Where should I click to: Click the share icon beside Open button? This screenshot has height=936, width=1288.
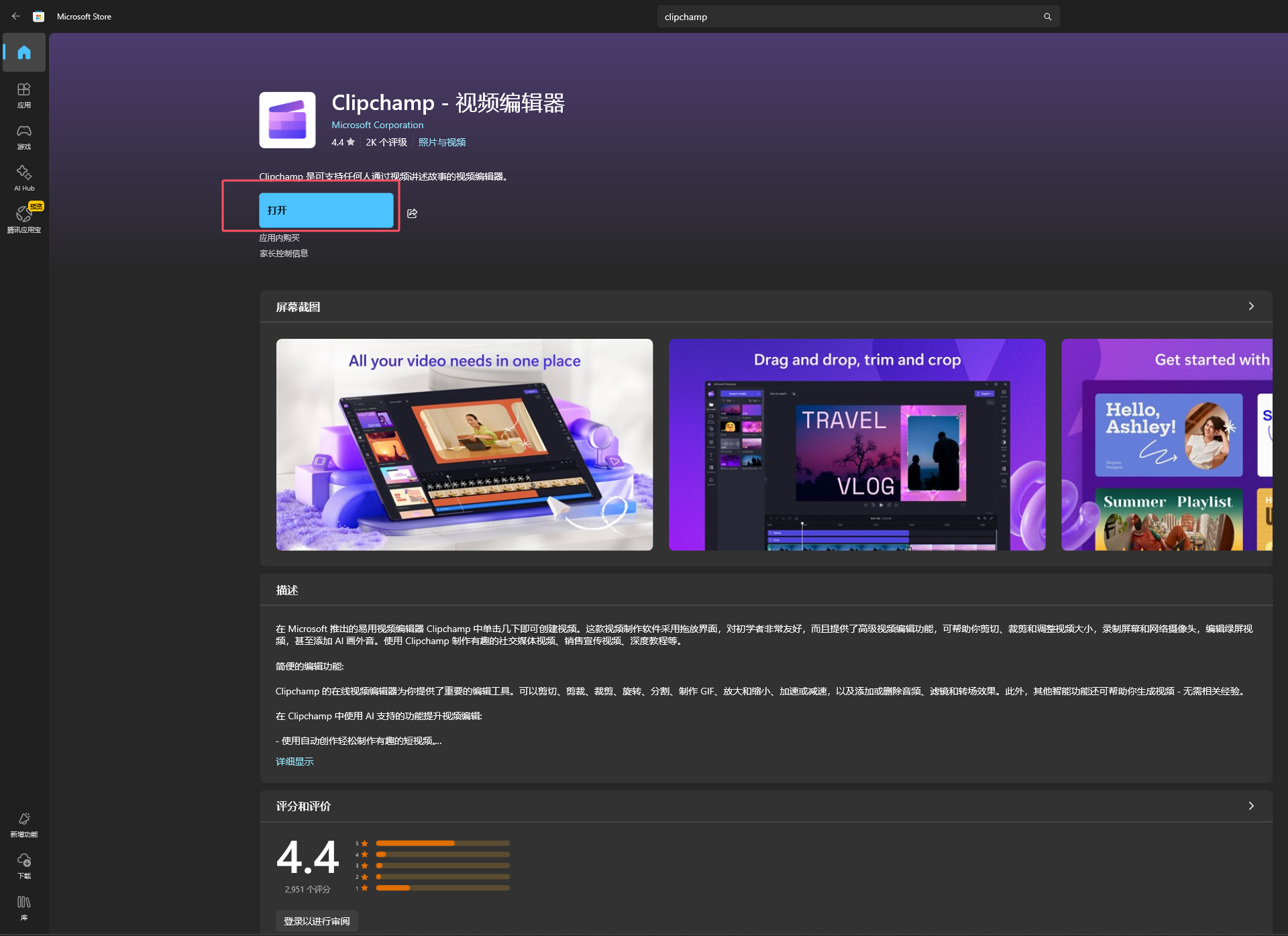click(x=412, y=213)
